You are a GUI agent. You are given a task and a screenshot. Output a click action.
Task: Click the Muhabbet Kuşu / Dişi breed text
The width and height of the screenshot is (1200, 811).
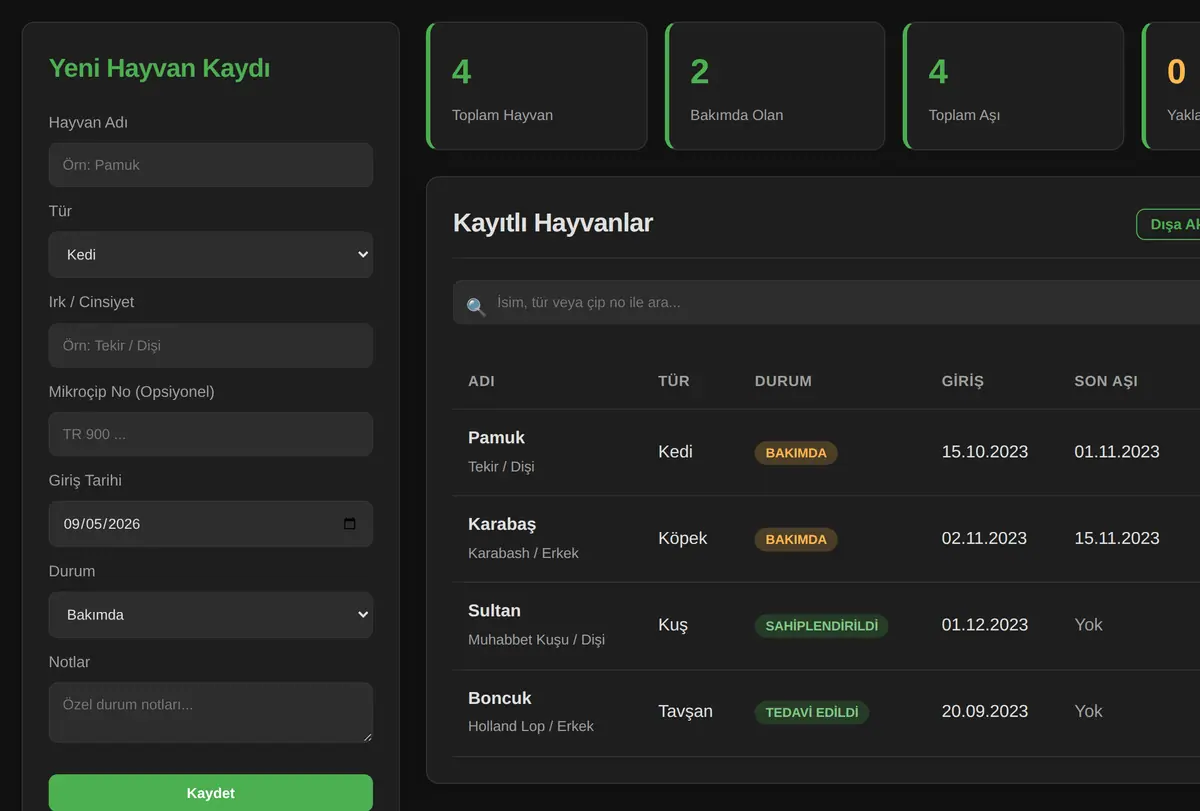[536, 640]
